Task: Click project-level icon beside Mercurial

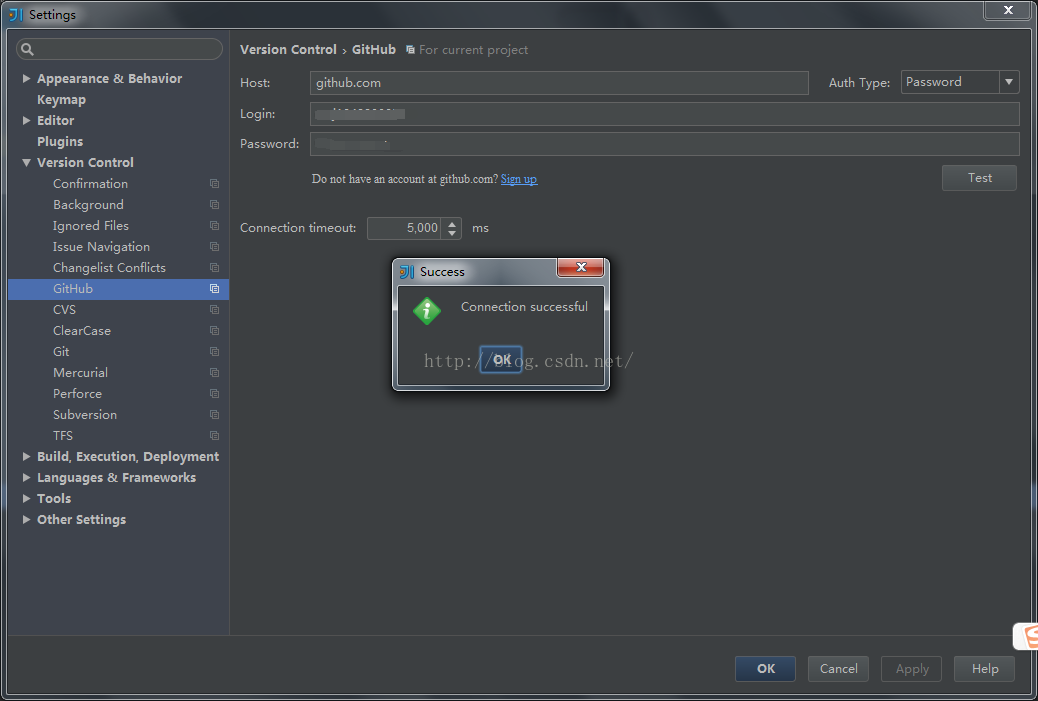Action: 214,373
